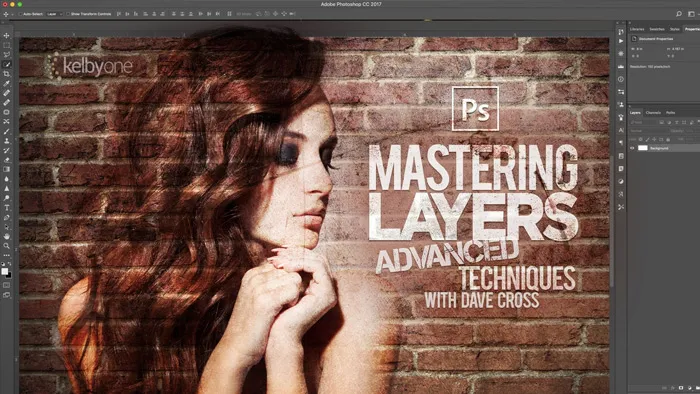Select the Content-Aware Move tool
Image resolution: width=700 pixels, height=394 pixels.
click(6, 121)
